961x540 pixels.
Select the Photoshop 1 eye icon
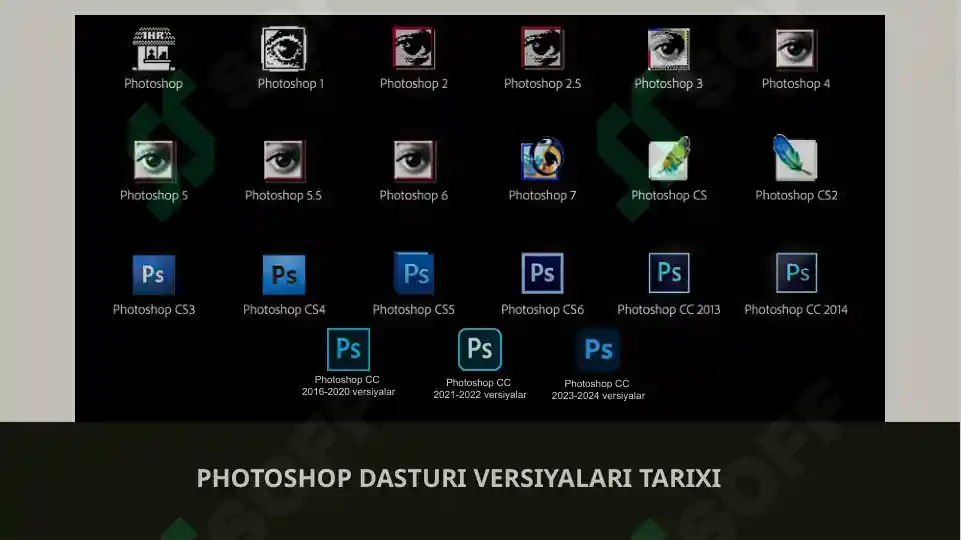click(283, 48)
